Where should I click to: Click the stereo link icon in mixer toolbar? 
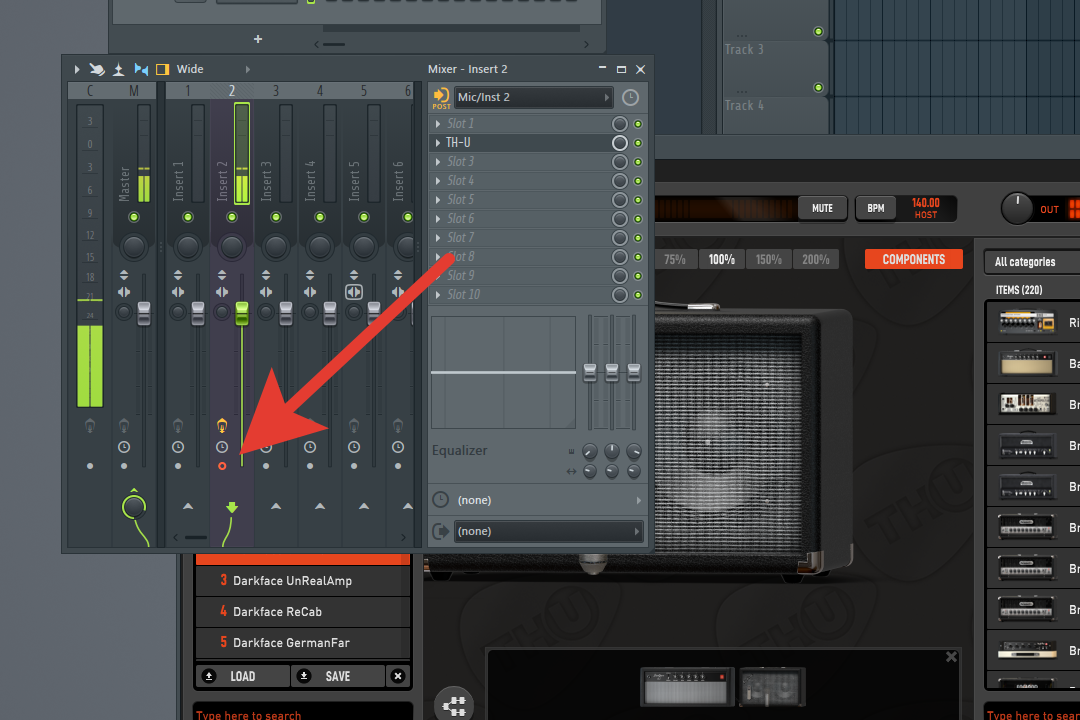pyautogui.click(x=141, y=69)
